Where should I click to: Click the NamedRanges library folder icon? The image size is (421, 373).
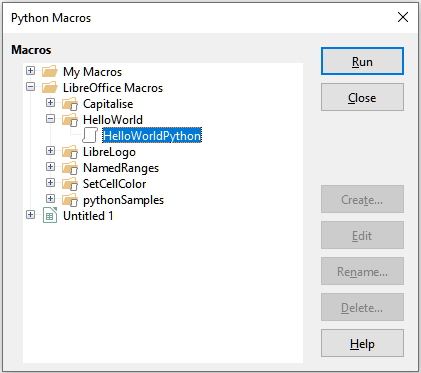pyautogui.click(x=70, y=168)
